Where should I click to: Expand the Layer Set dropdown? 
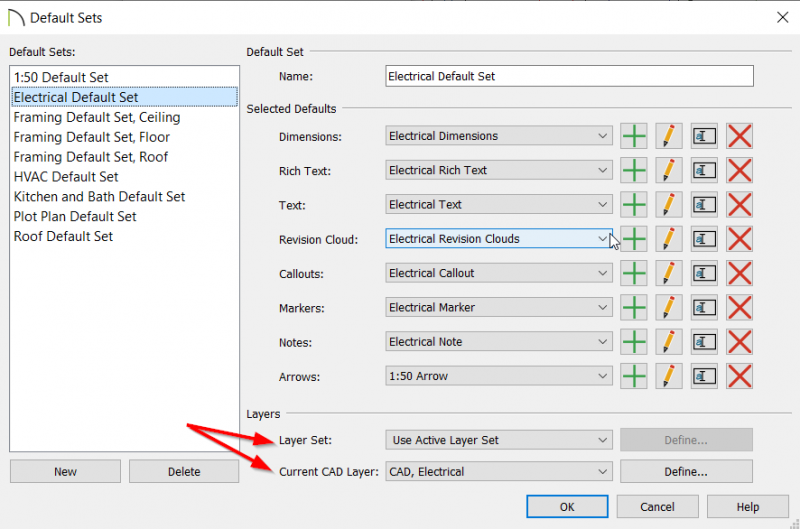tap(498, 440)
